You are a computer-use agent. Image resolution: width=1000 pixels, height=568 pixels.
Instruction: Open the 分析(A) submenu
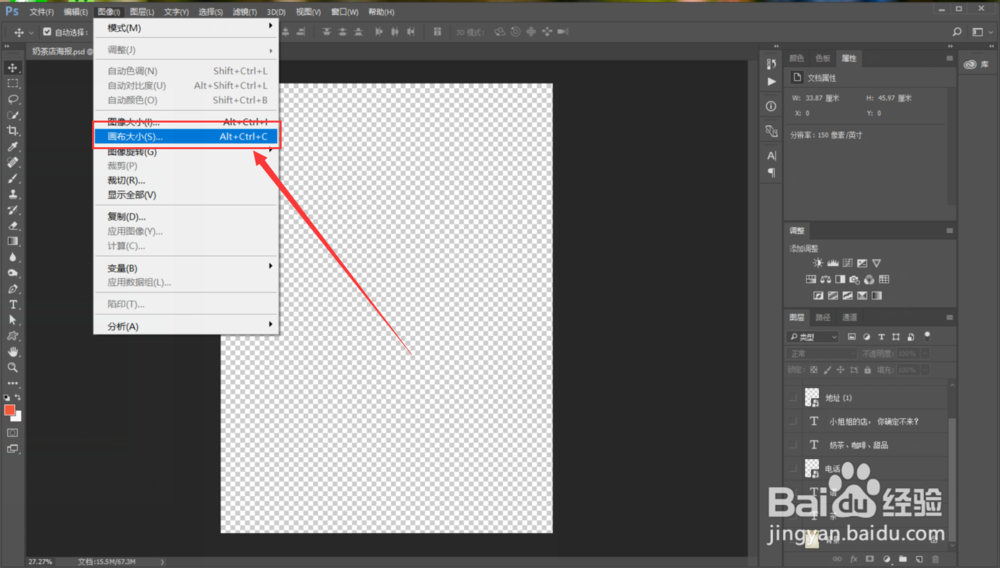[x=186, y=326]
